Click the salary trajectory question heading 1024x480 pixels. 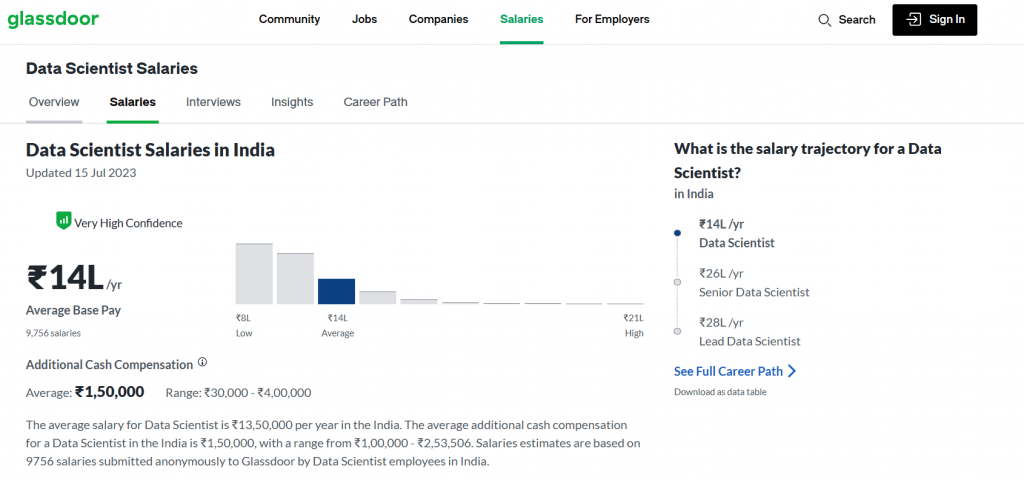(808, 161)
